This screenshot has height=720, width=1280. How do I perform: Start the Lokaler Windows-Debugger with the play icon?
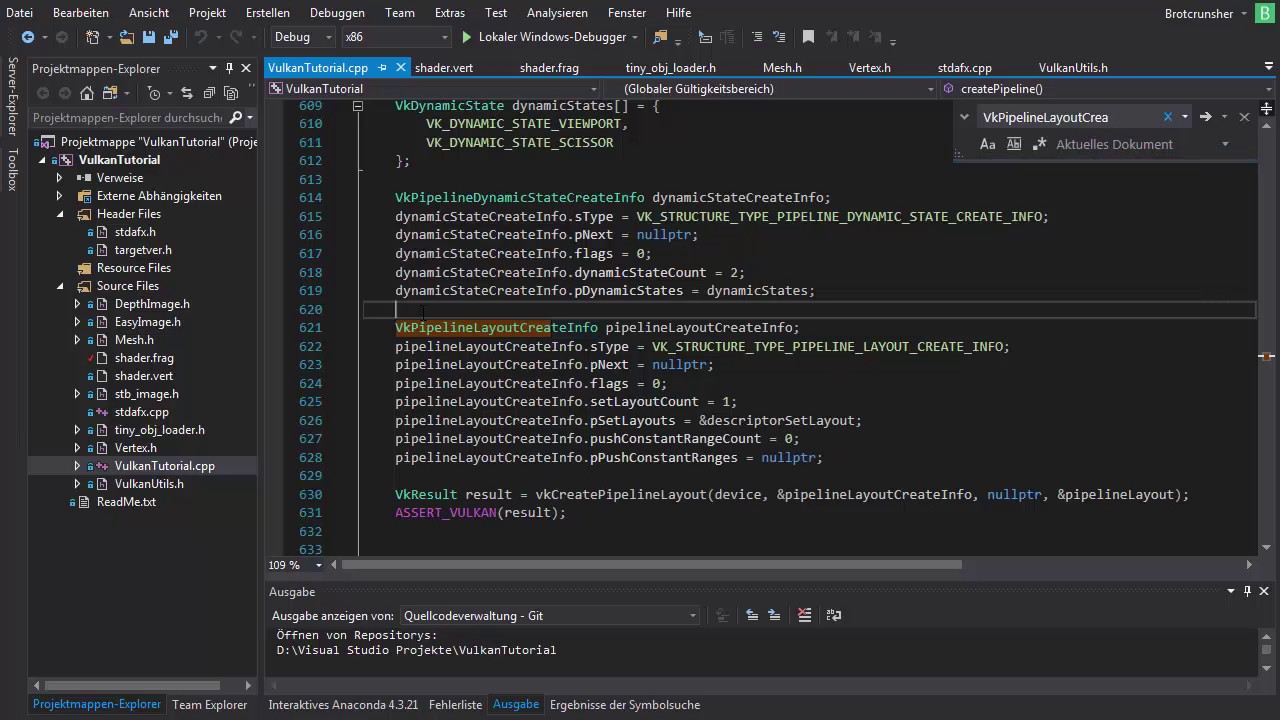point(466,37)
